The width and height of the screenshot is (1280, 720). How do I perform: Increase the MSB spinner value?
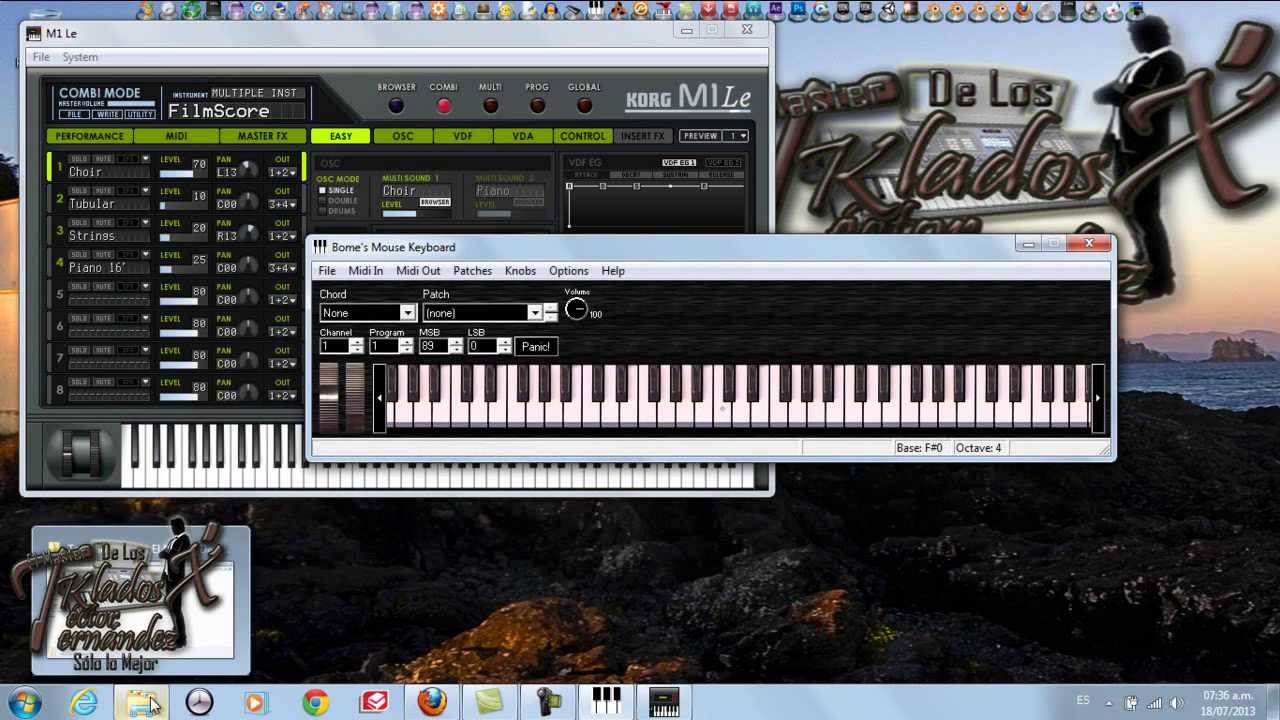[456, 342]
